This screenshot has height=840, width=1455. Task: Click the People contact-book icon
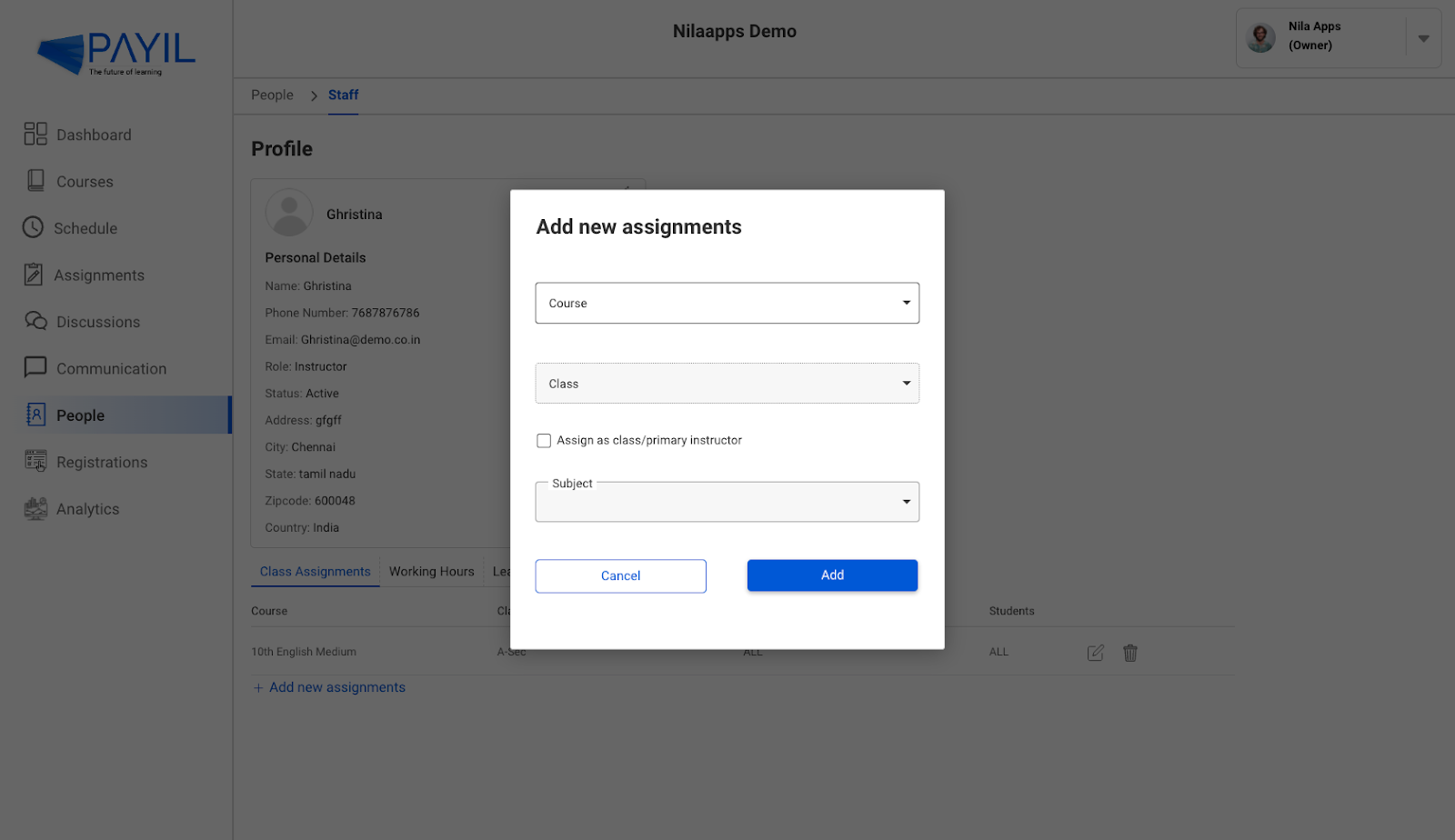click(x=35, y=415)
